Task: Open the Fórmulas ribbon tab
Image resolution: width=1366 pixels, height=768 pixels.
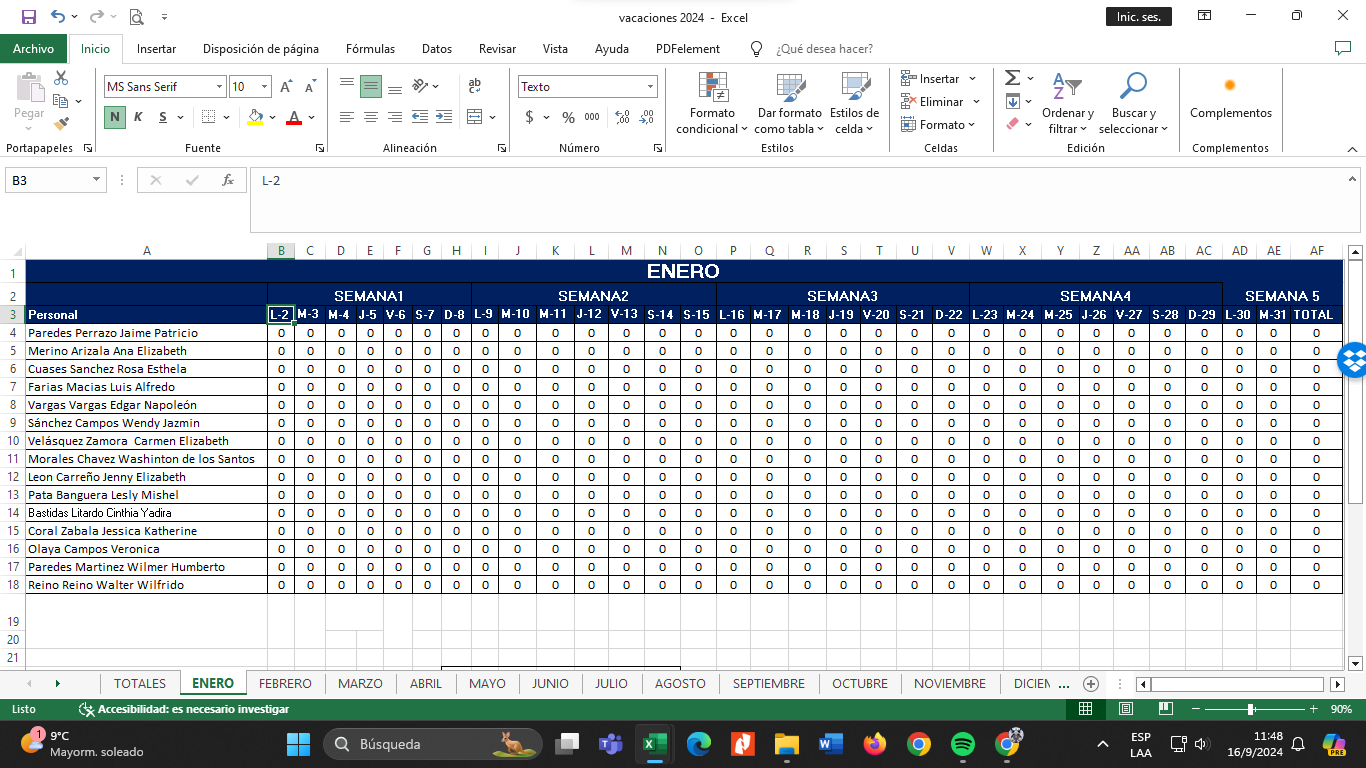Action: click(x=370, y=49)
